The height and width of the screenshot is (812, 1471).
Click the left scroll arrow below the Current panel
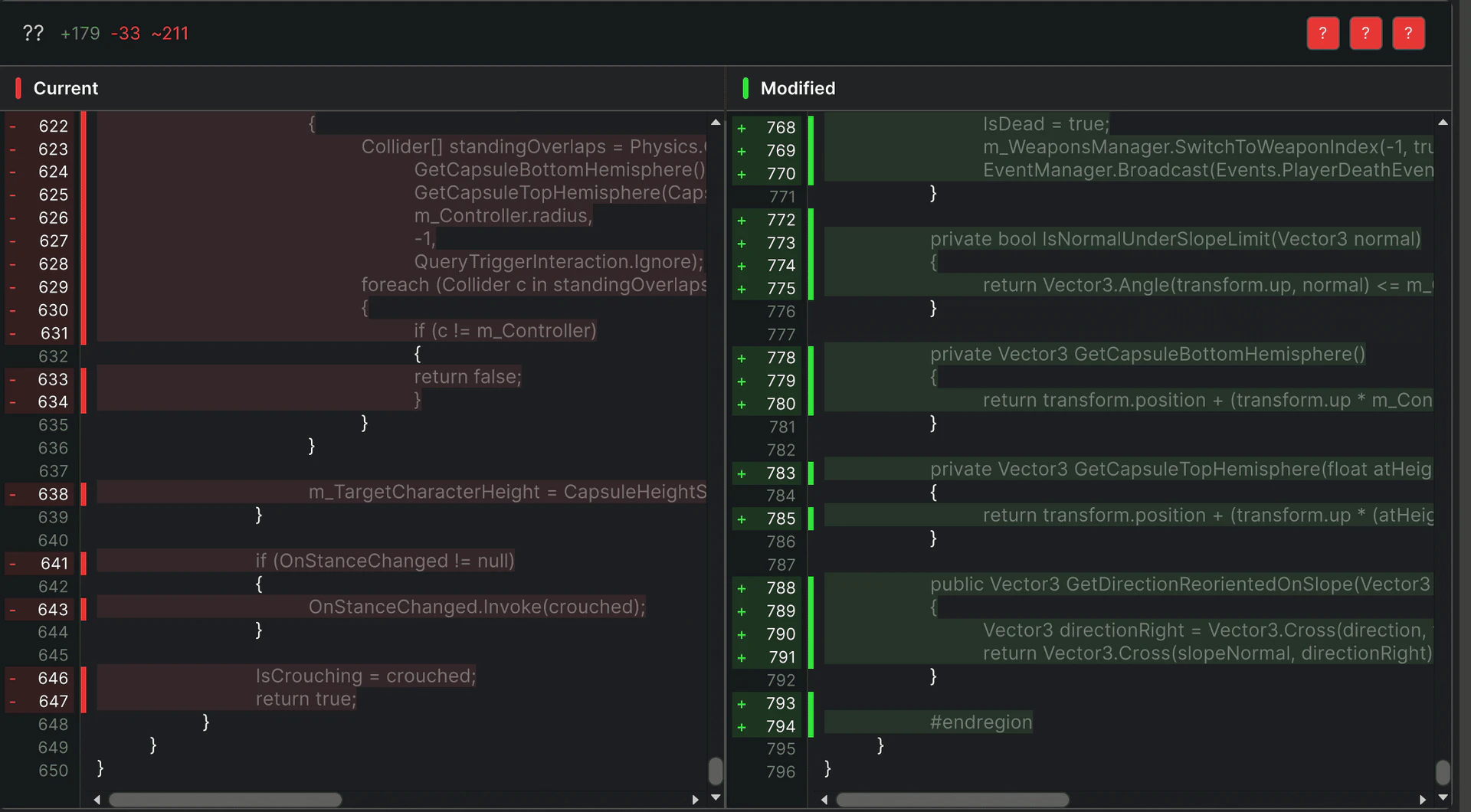[97, 799]
